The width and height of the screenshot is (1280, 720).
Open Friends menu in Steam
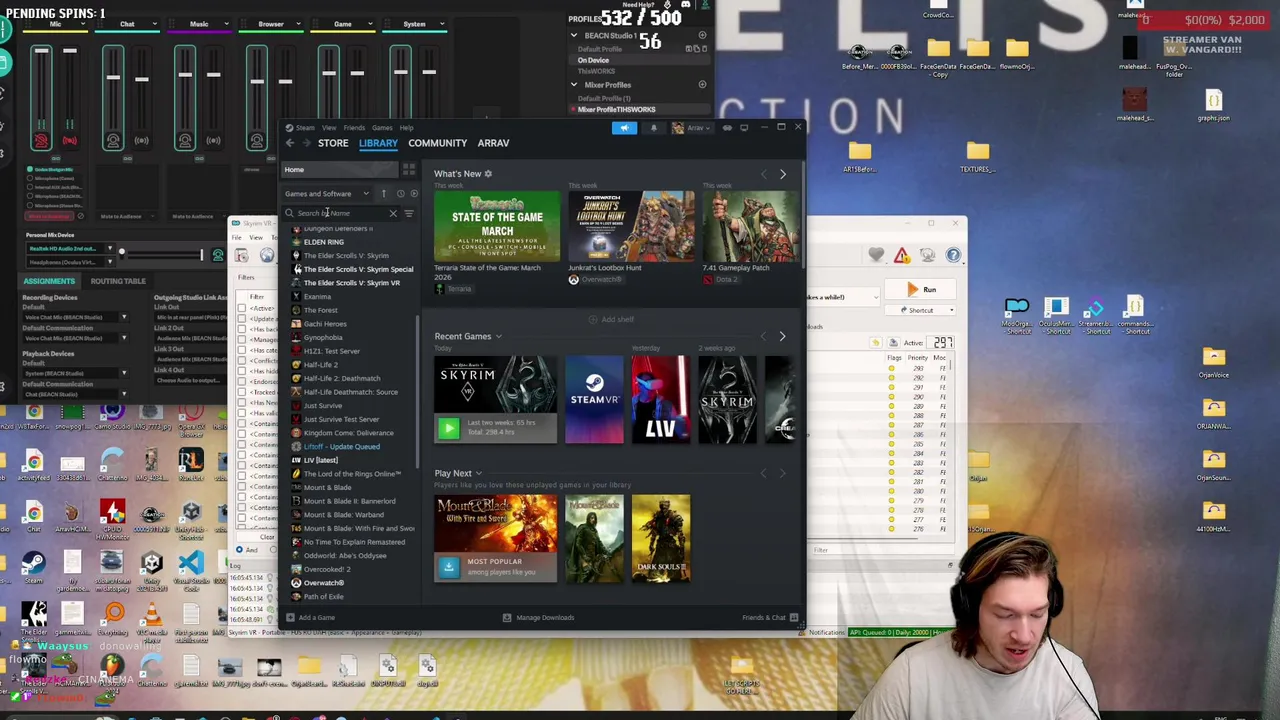tap(354, 128)
